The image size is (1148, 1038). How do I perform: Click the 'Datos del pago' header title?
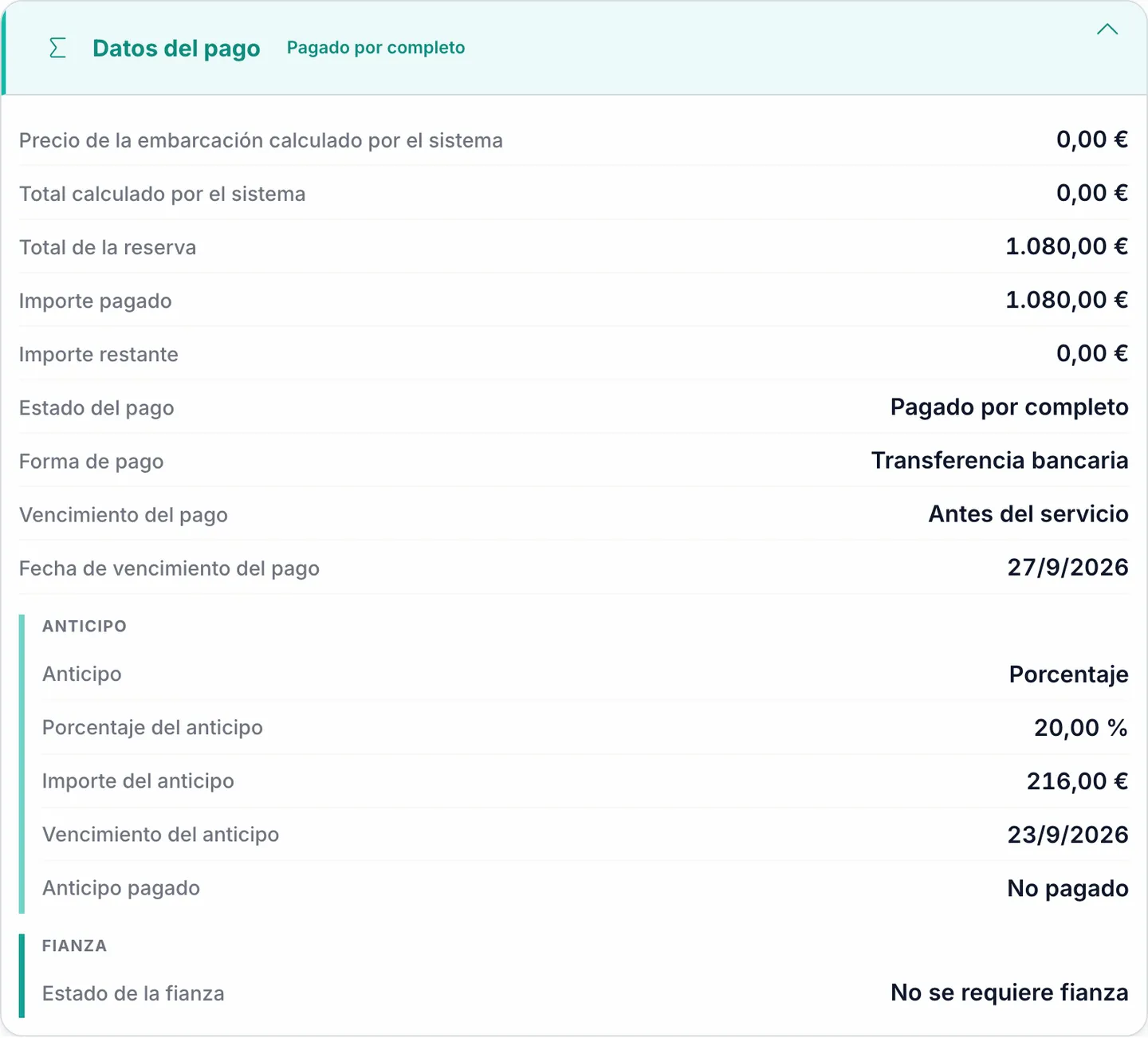tap(176, 48)
